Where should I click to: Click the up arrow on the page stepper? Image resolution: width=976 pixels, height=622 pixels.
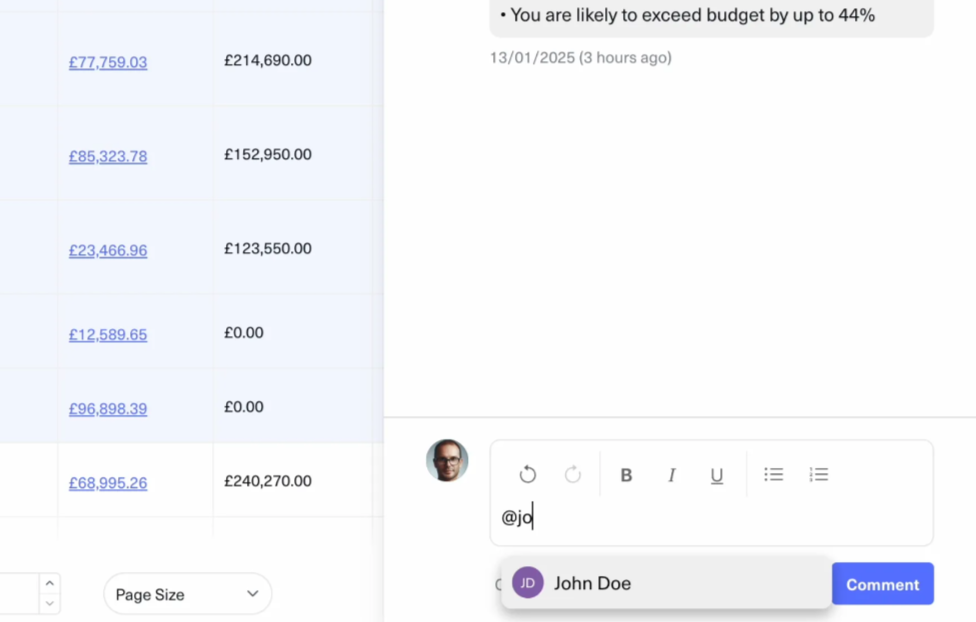(49, 581)
